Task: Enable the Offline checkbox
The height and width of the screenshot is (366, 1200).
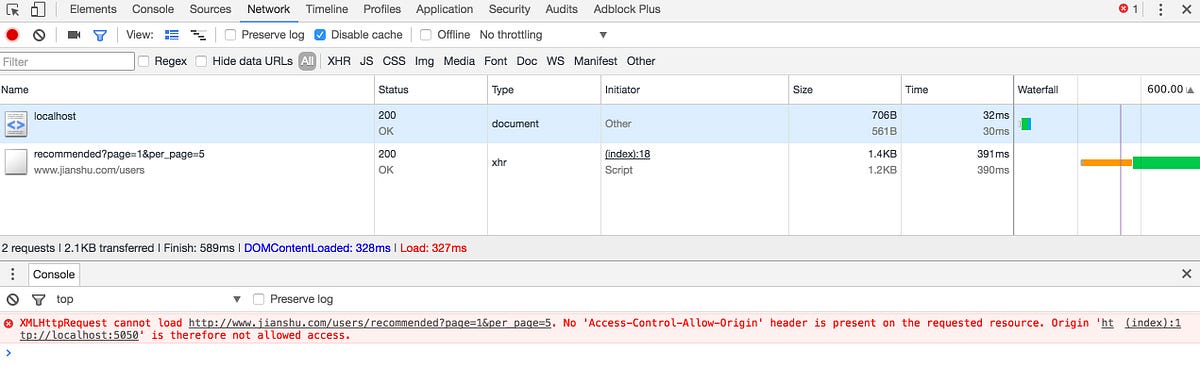Action: tap(426, 35)
